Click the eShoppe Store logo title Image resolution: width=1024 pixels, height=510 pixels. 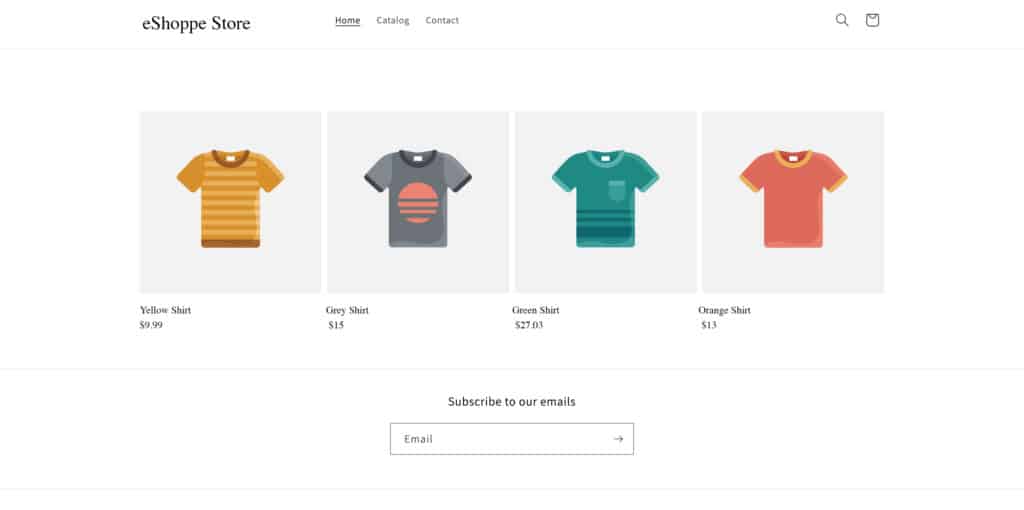click(196, 24)
